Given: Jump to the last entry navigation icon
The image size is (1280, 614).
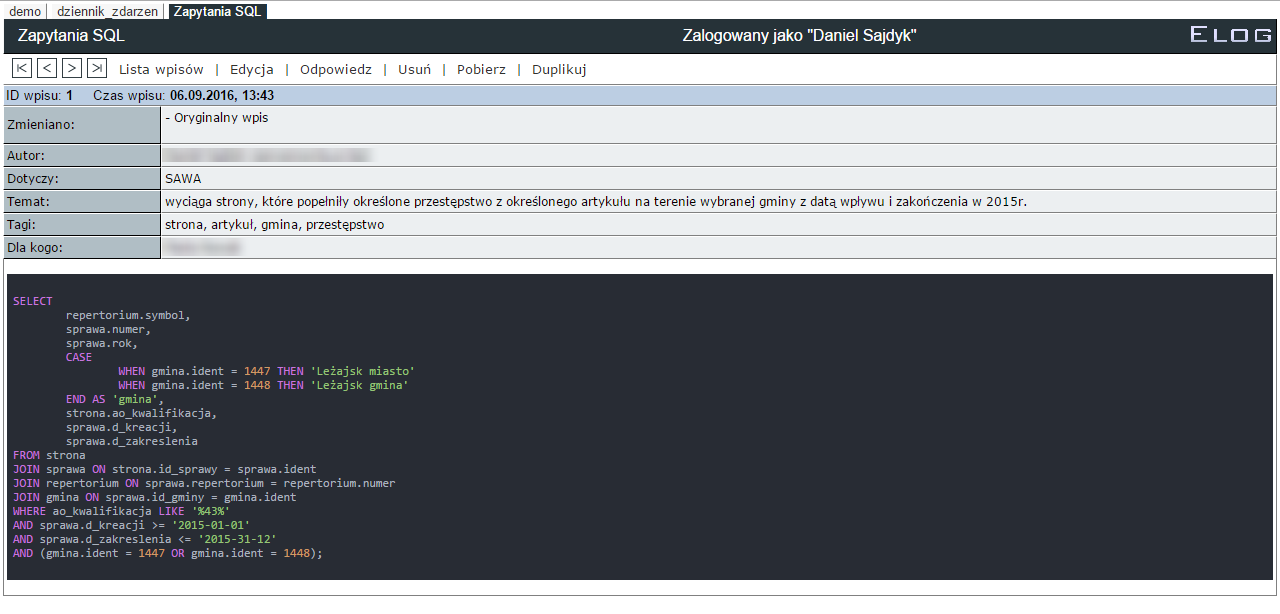Looking at the screenshot, I should pos(97,68).
